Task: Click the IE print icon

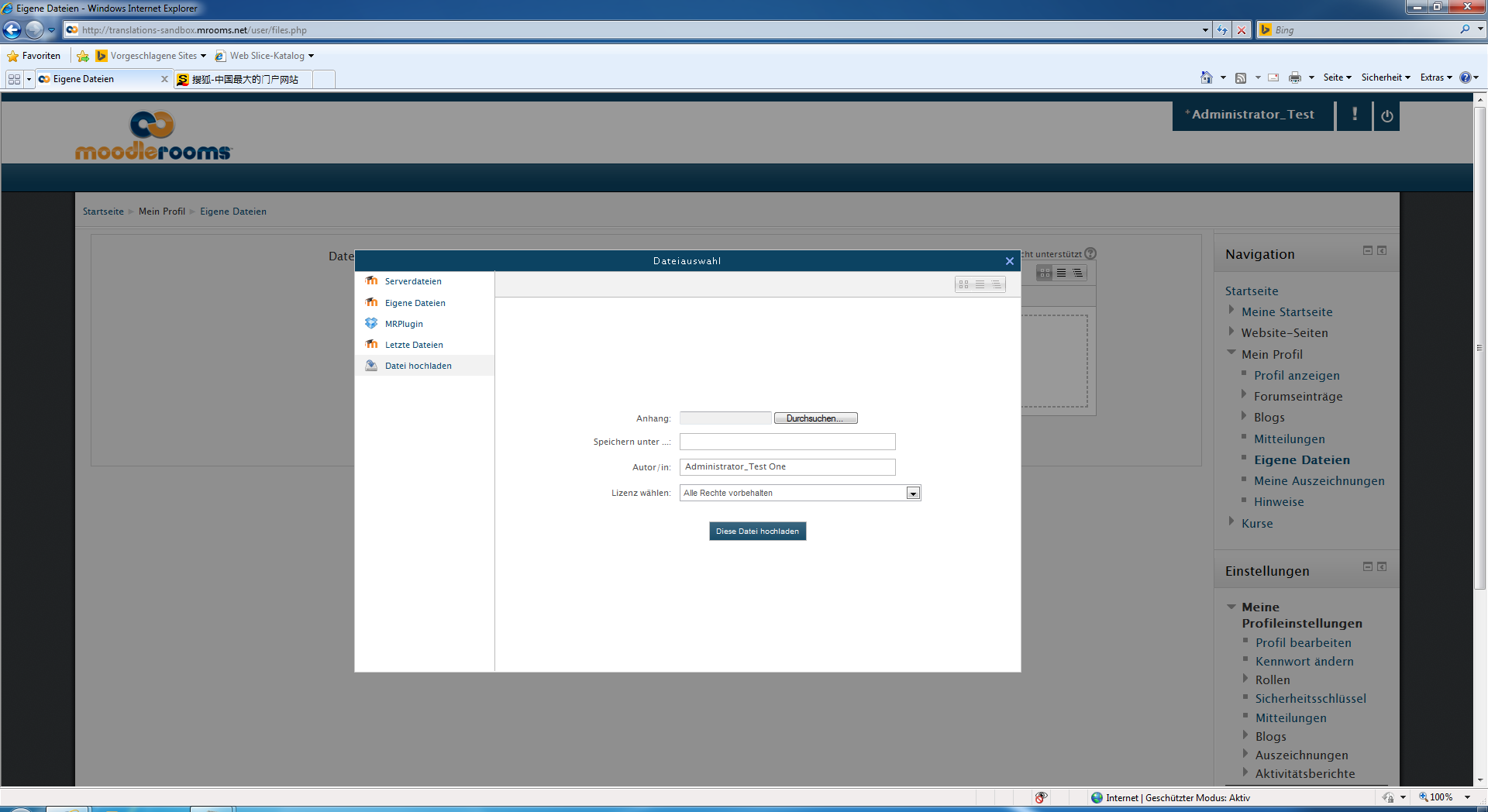Action: point(1294,77)
